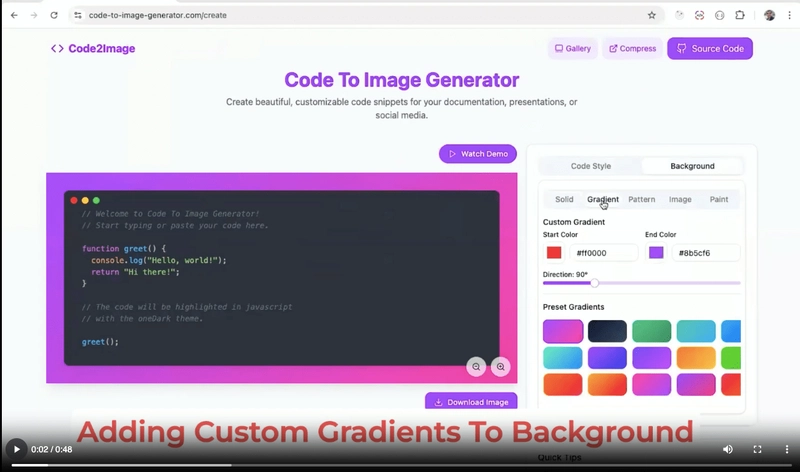Pick the pink-purple preset in third row
Screen dimensions: 800x472
click(652, 384)
